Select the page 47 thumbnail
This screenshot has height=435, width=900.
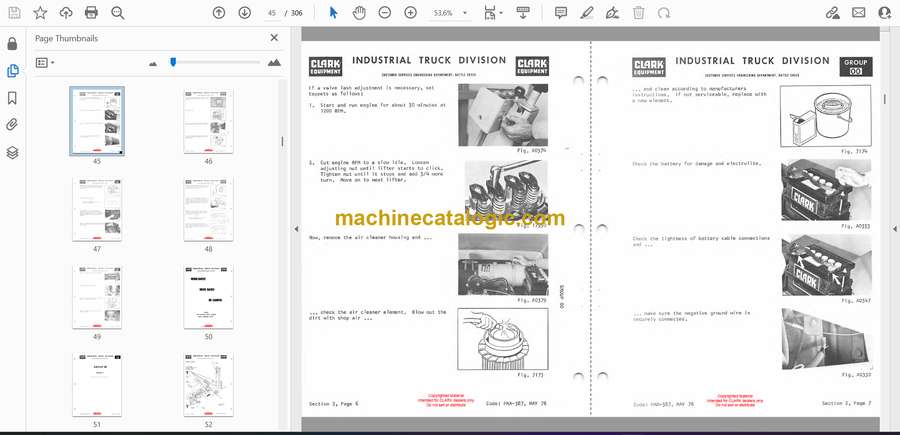tap(97, 209)
